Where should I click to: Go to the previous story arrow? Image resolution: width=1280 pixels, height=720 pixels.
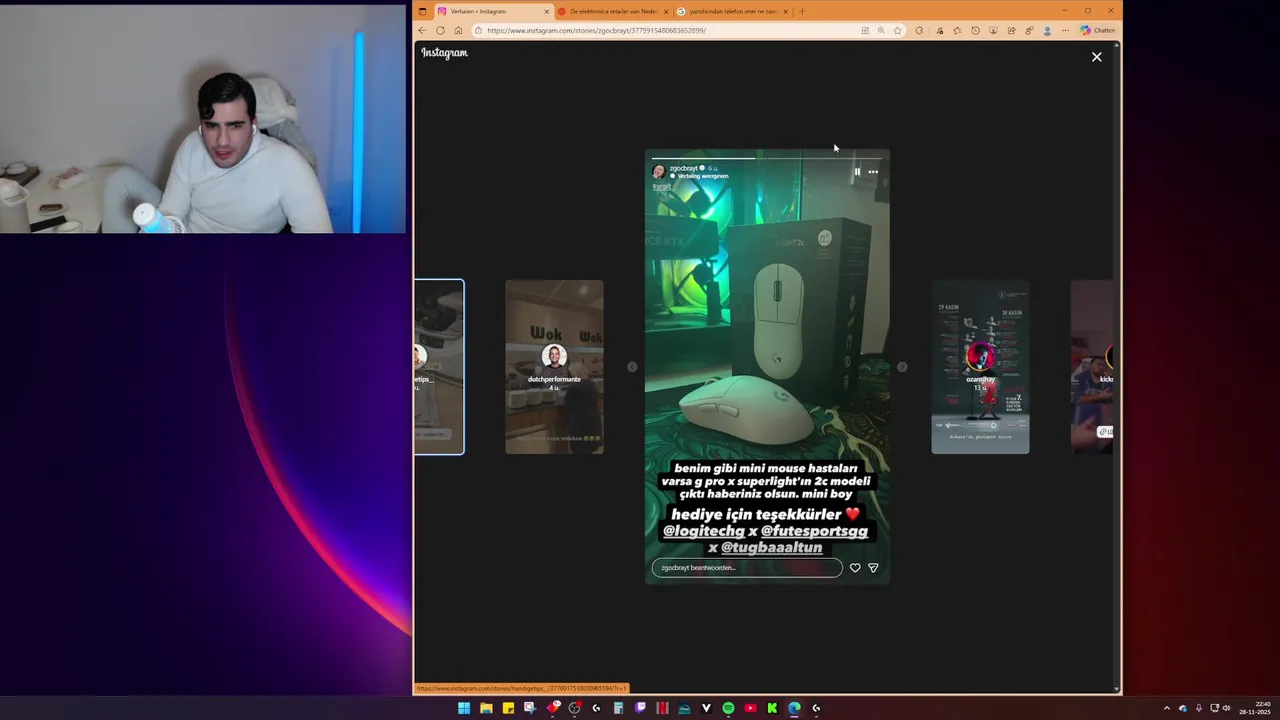point(632,367)
